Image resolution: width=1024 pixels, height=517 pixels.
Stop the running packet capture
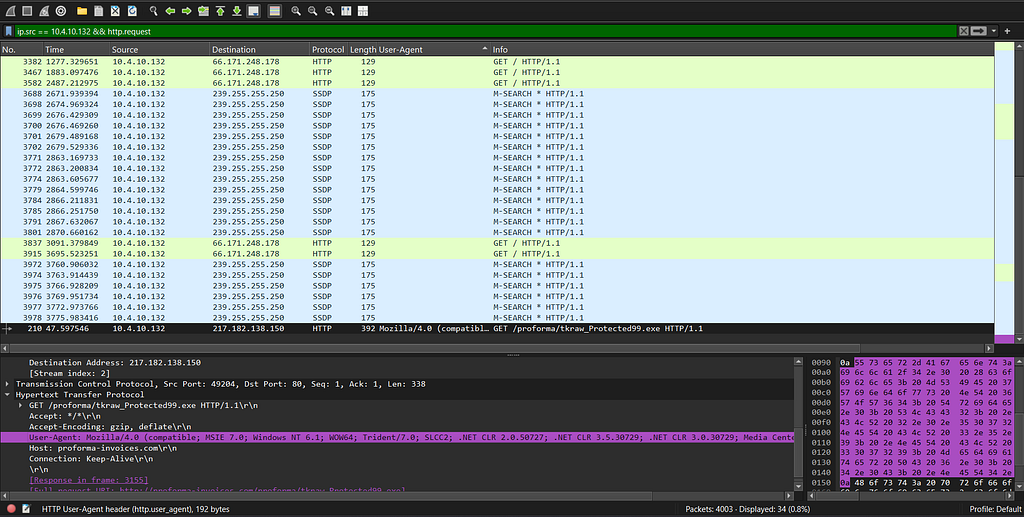coord(27,10)
